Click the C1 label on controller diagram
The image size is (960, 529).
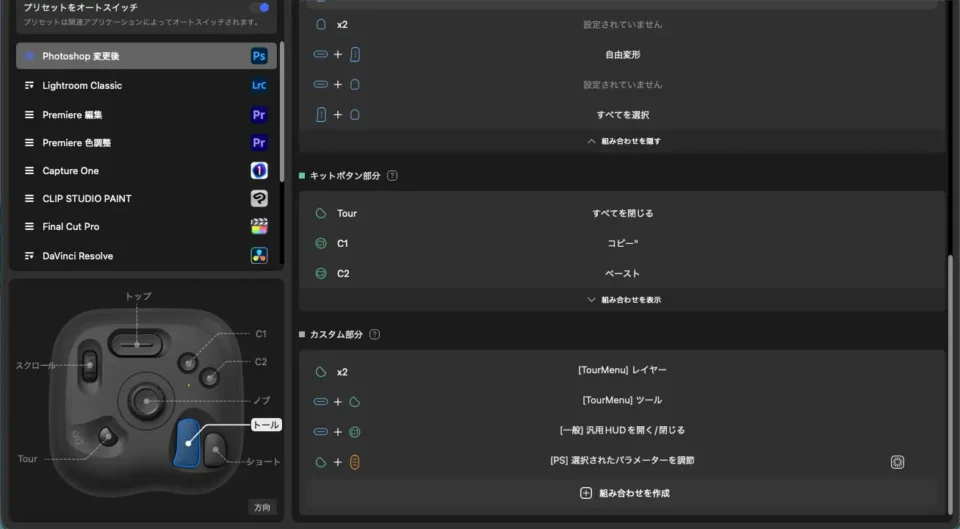click(x=261, y=334)
